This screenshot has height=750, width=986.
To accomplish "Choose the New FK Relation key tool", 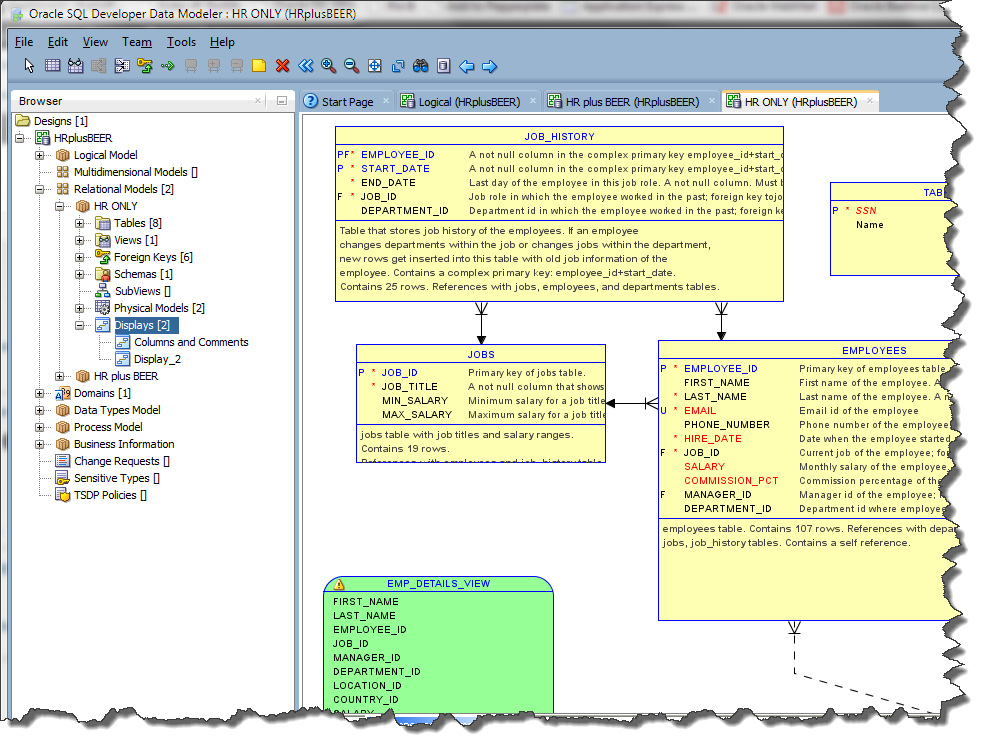I will [x=145, y=65].
